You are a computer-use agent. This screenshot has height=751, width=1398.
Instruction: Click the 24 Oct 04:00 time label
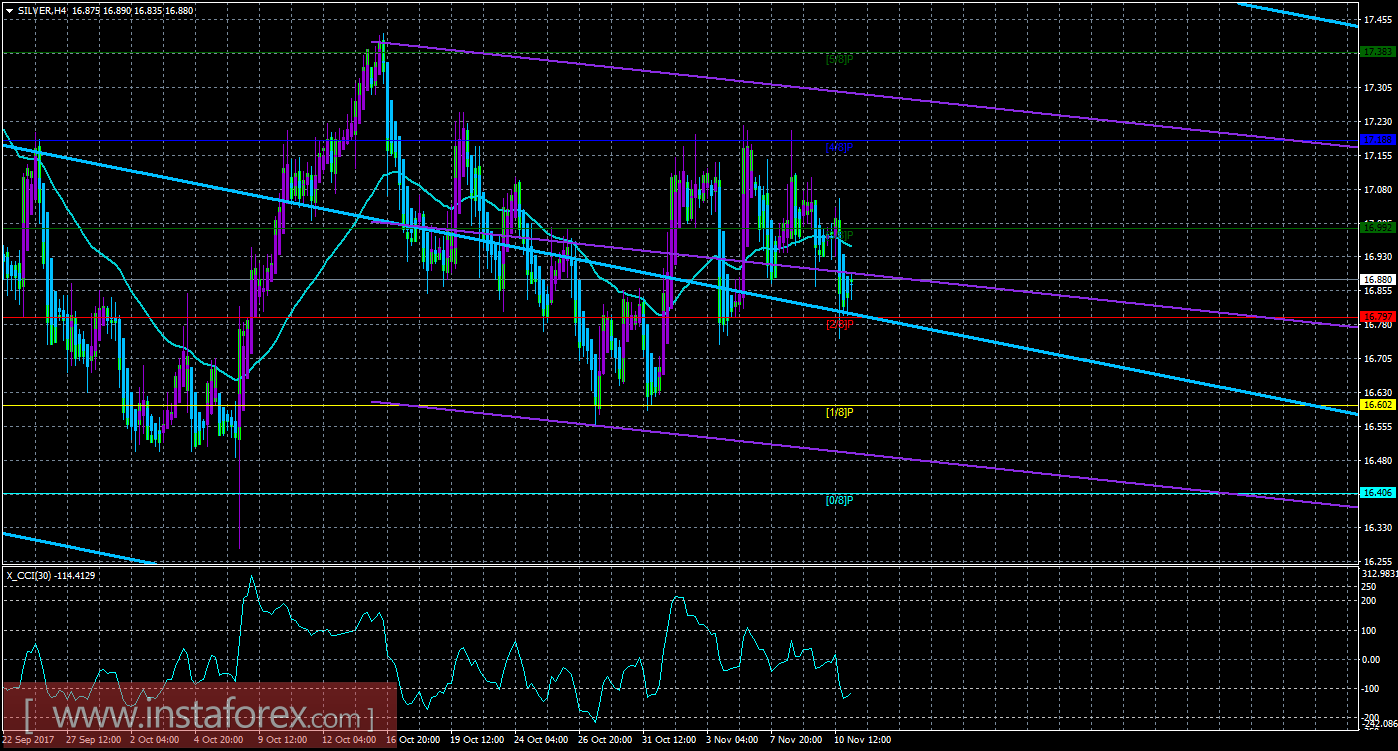click(x=543, y=740)
